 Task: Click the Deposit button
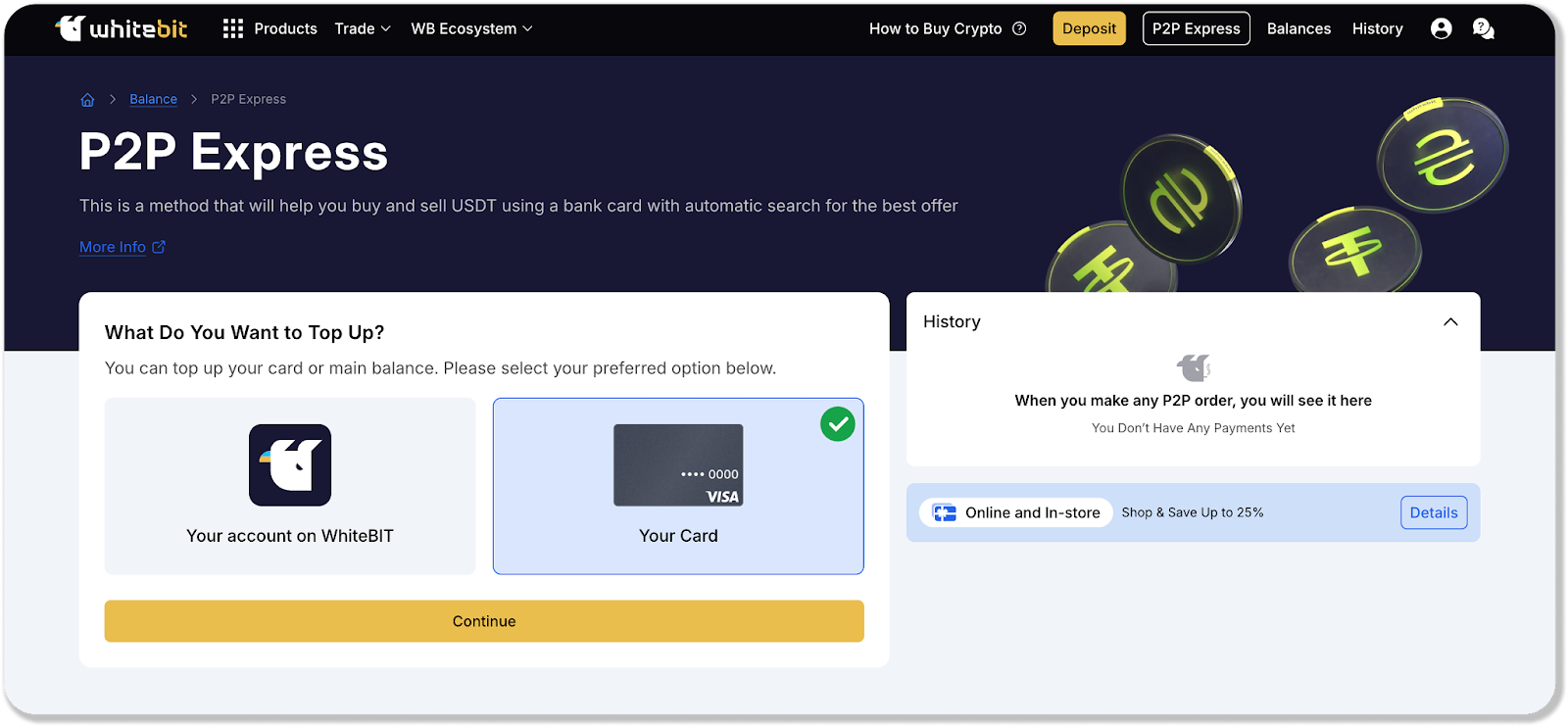[x=1089, y=28]
